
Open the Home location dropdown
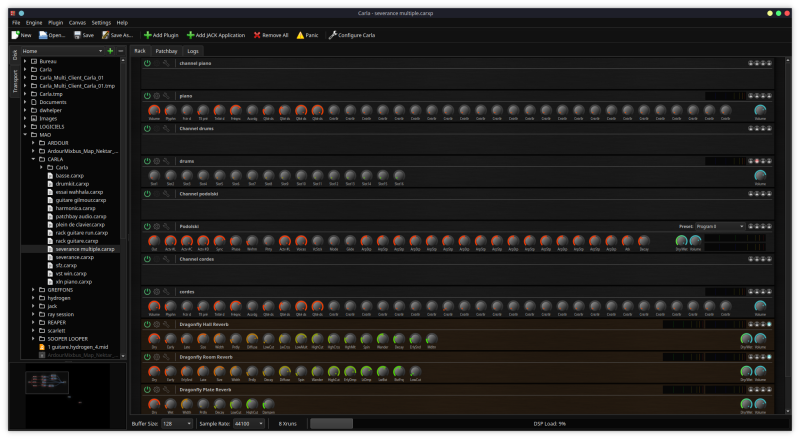click(x=62, y=51)
